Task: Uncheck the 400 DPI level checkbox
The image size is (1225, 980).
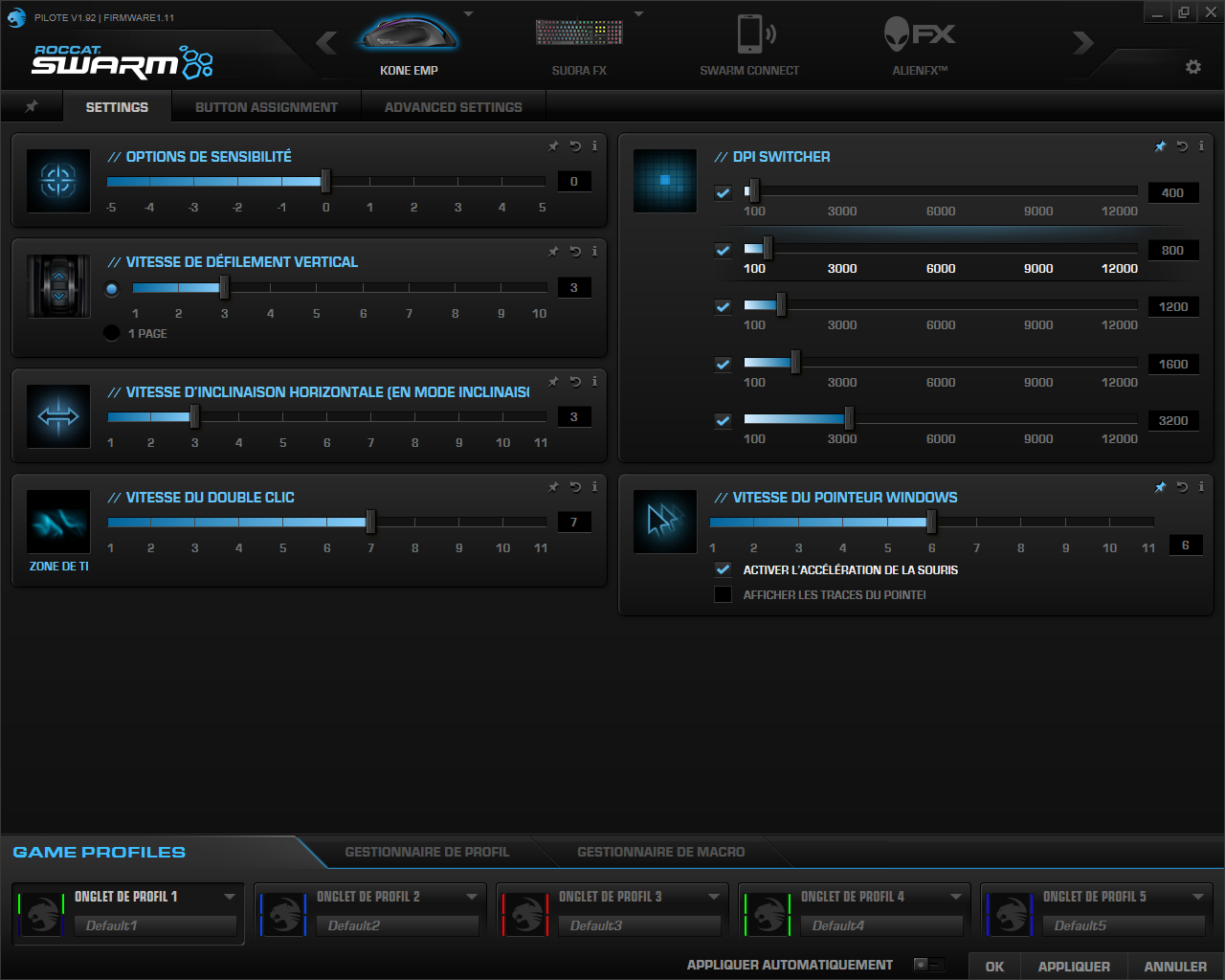Action: (x=724, y=193)
